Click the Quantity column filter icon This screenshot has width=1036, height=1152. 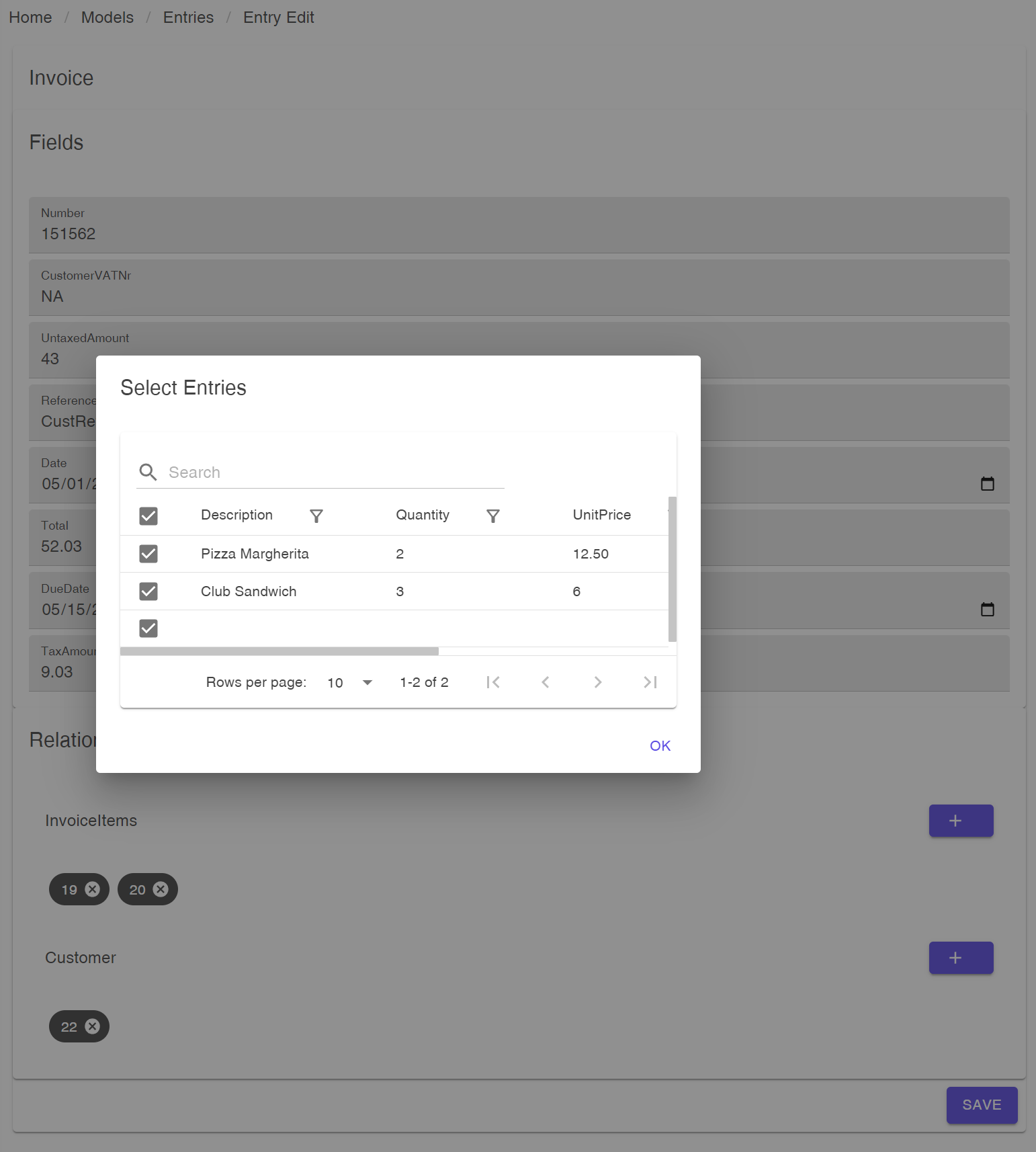coord(492,516)
